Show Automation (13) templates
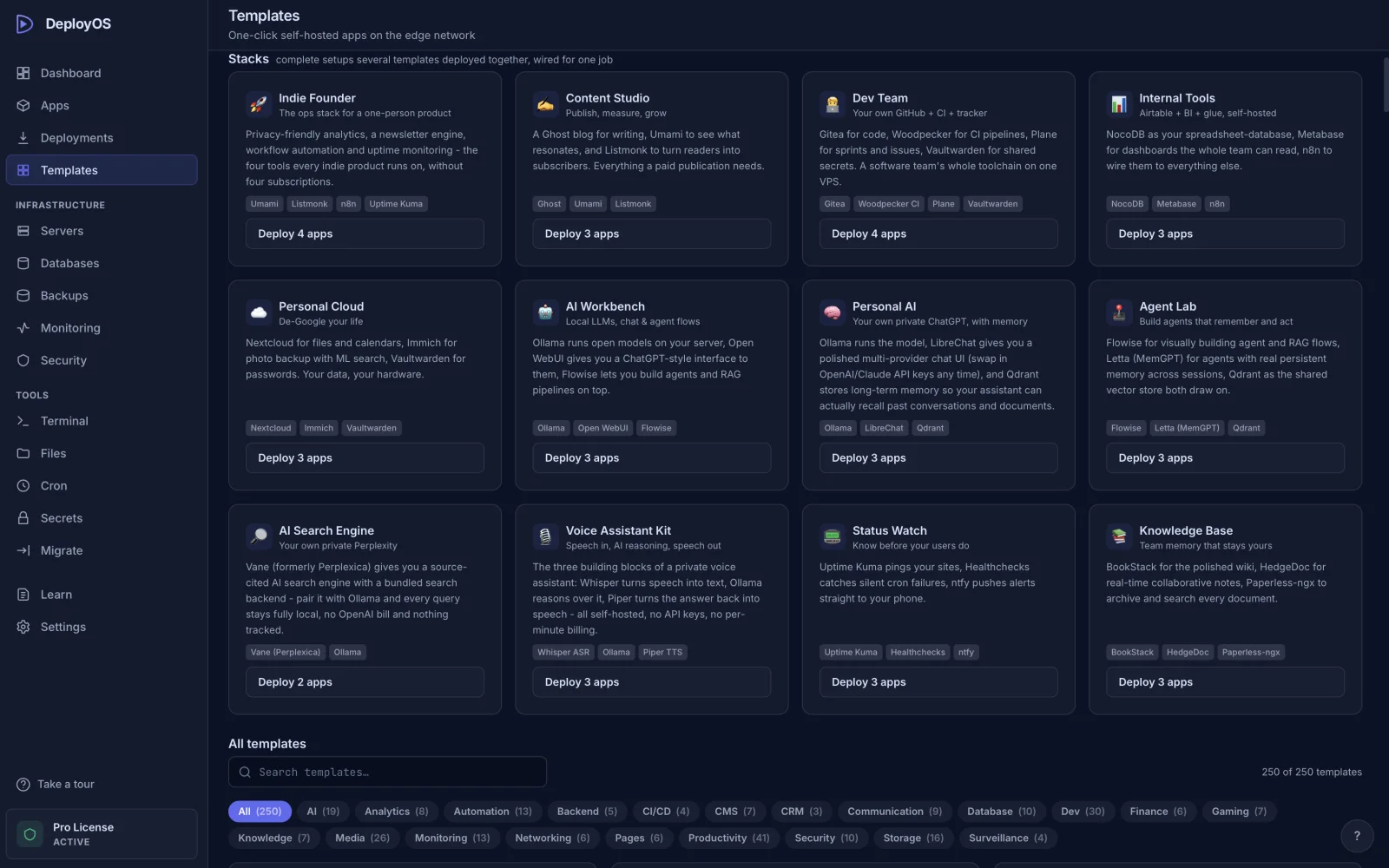This screenshot has width=1389, height=868. point(492,812)
